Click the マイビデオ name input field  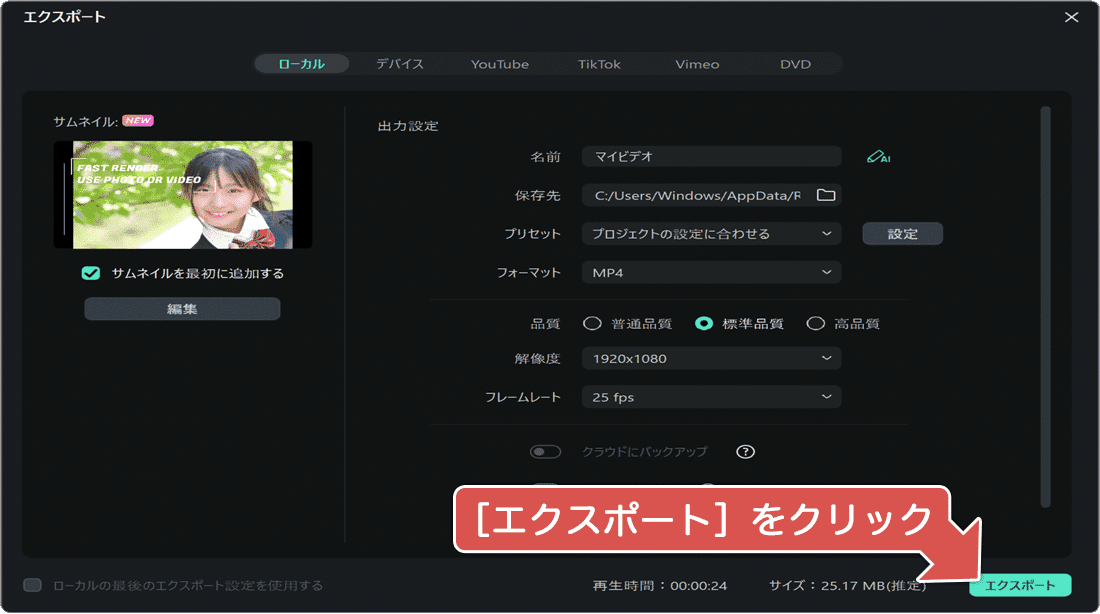click(711, 156)
